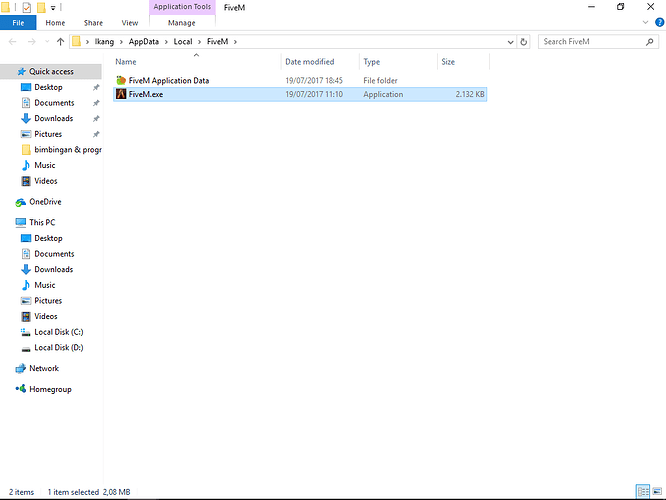666x500 pixels.
Task: Switch to details view layout icon
Action: [x=643, y=492]
